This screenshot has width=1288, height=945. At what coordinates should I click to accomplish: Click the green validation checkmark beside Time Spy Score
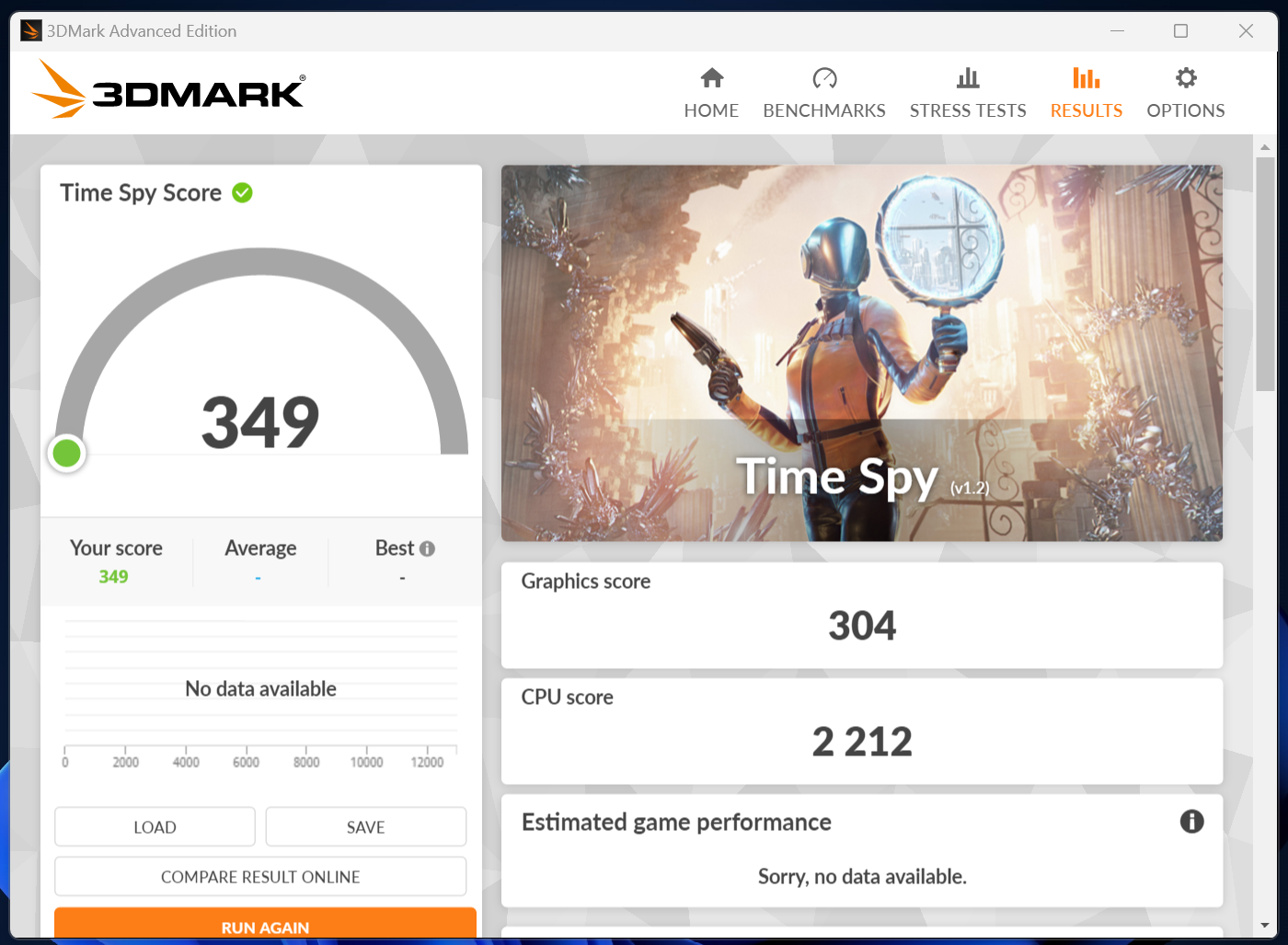(242, 192)
